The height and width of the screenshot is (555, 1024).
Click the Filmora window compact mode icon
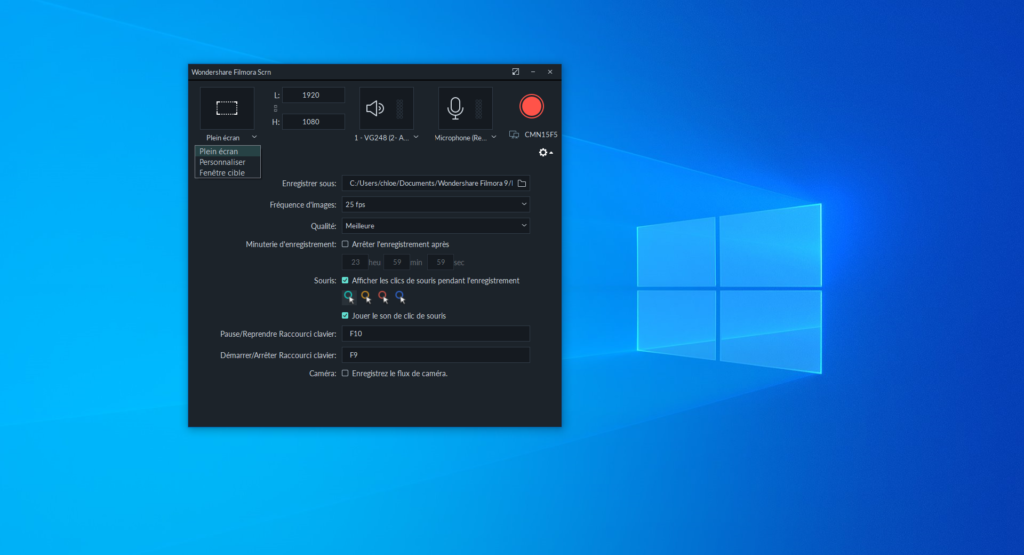515,72
